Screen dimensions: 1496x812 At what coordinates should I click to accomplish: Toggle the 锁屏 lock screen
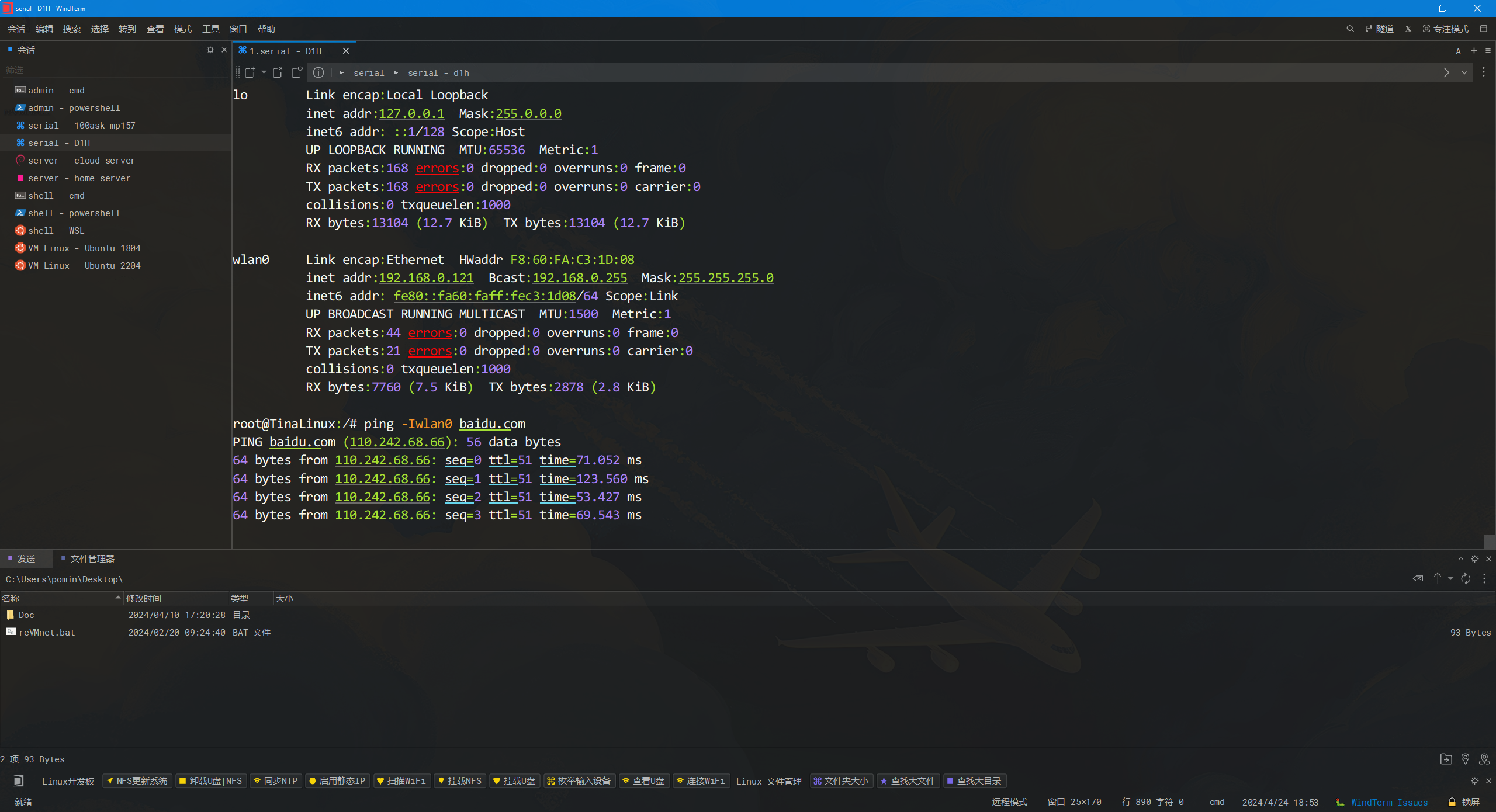tap(1464, 801)
